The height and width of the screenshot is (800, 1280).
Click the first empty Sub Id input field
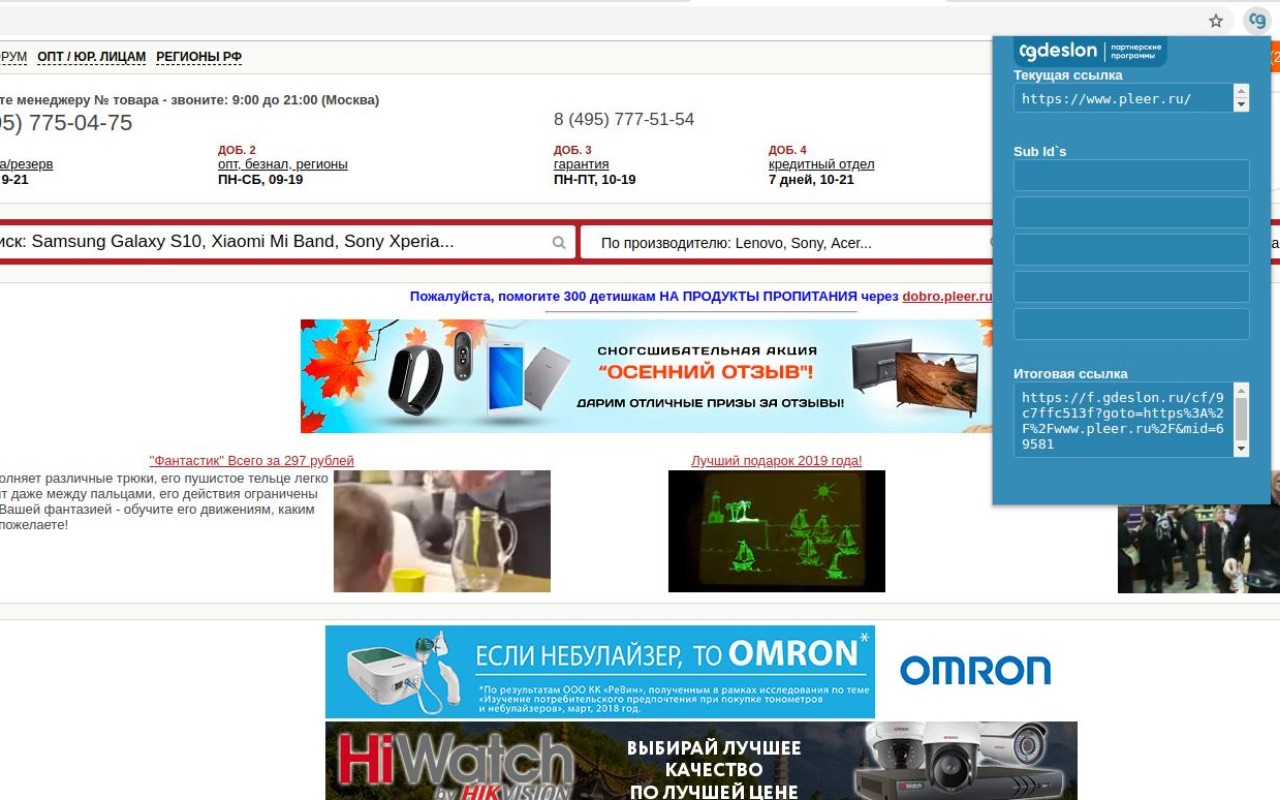(1130, 174)
